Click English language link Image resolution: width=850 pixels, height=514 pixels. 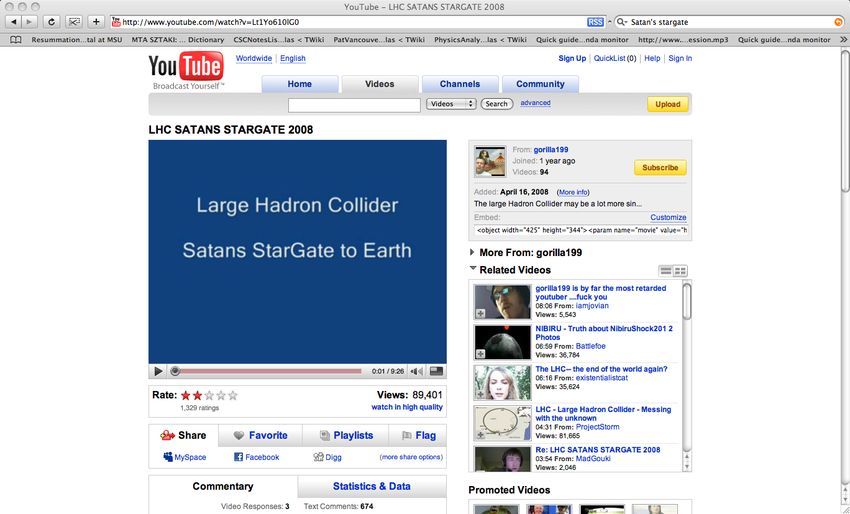pyautogui.click(x=293, y=58)
